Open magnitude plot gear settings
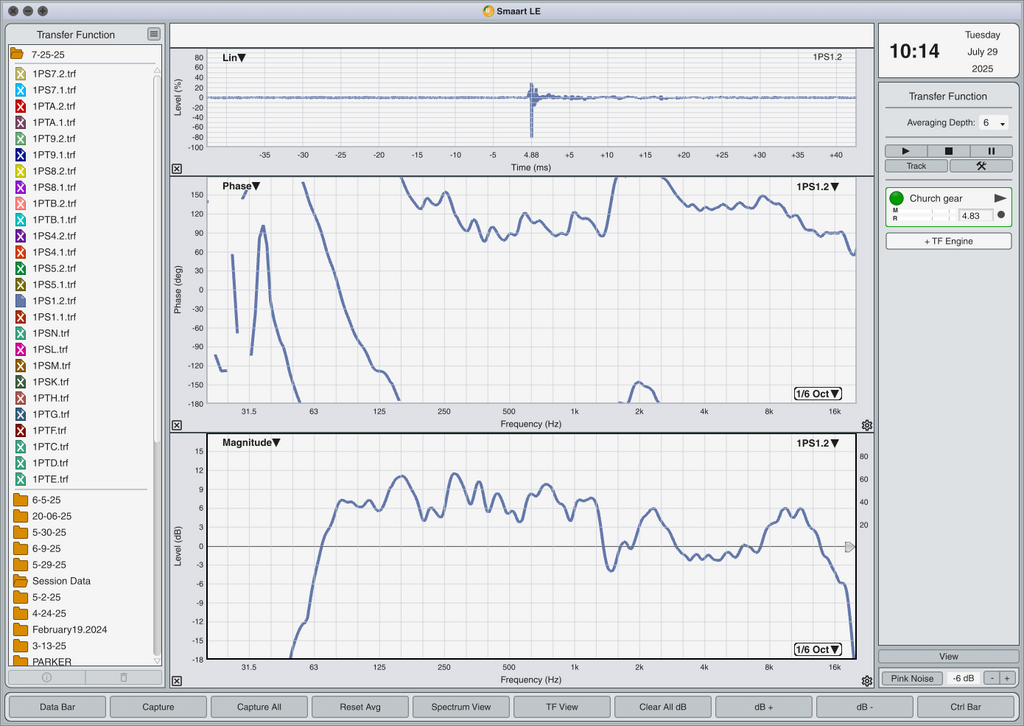The width and height of the screenshot is (1024, 726). point(867,681)
